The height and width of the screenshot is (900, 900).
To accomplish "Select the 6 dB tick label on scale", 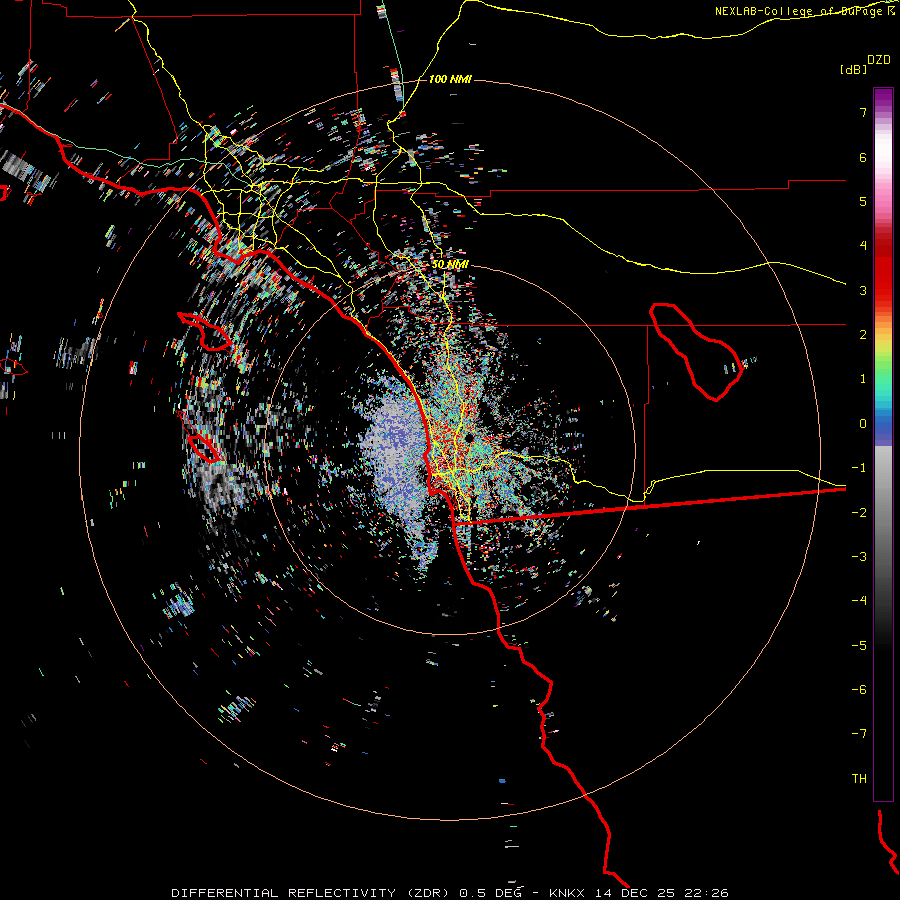I will (x=863, y=157).
